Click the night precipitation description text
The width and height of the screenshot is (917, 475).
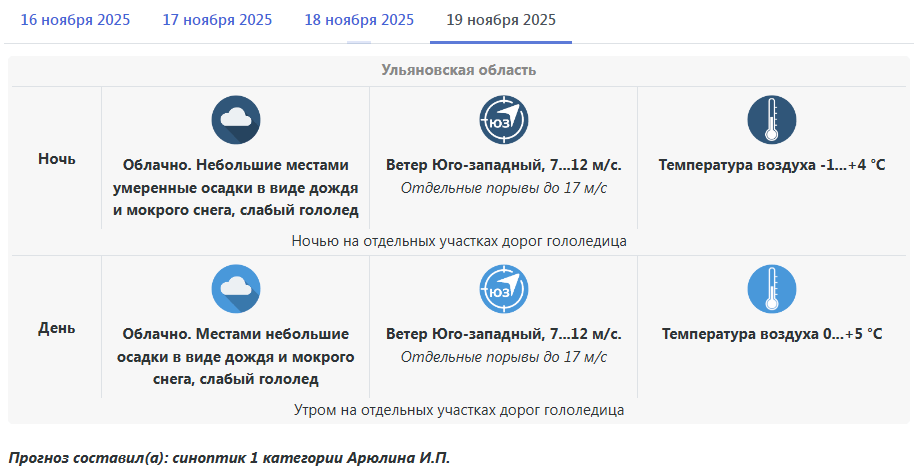(x=235, y=187)
